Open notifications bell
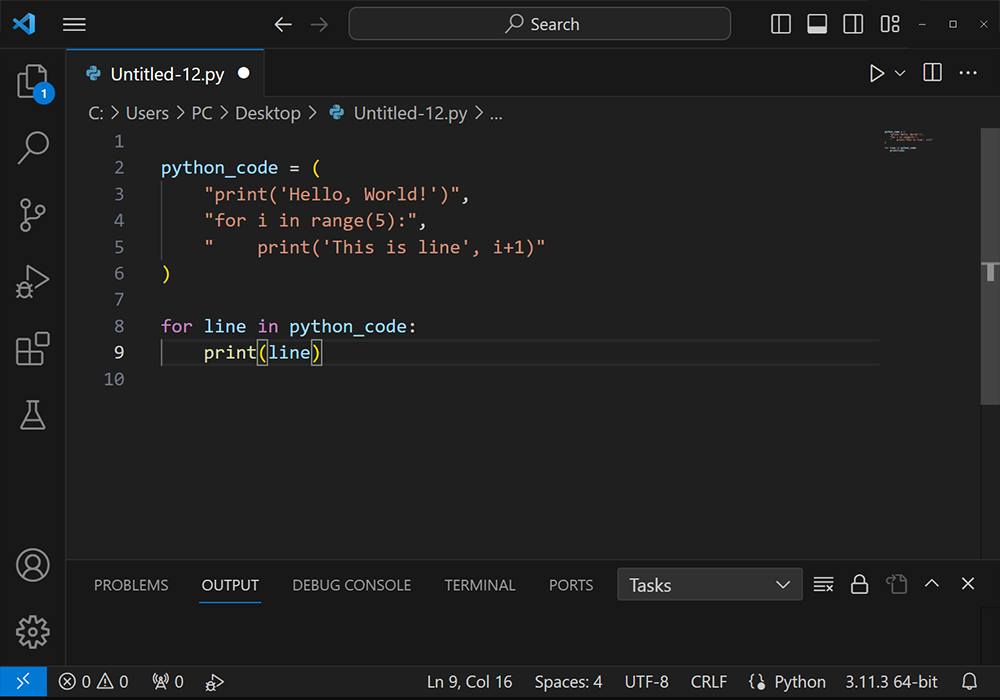 (x=969, y=682)
